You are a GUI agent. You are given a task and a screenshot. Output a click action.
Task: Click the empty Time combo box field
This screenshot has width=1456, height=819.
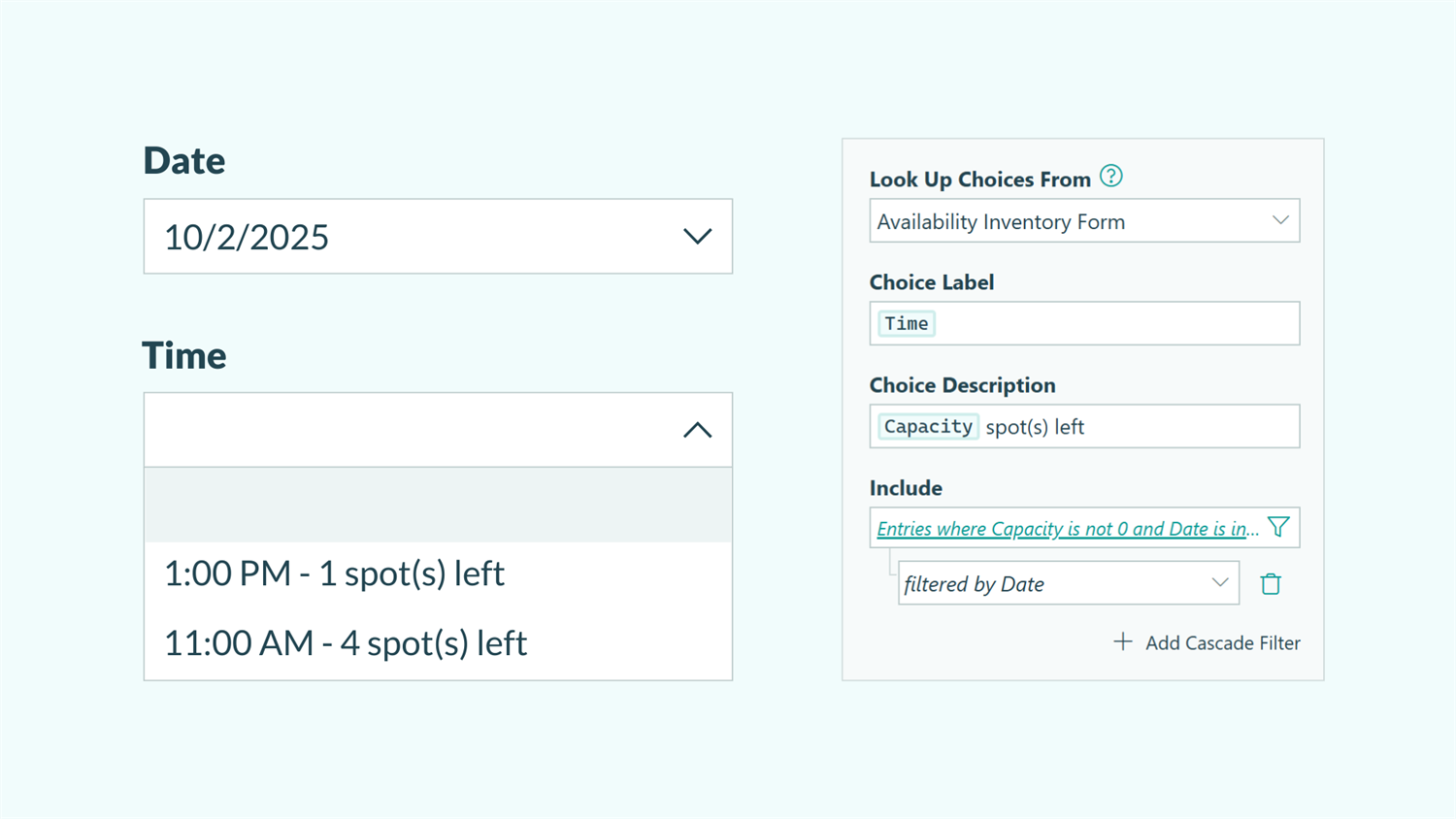pos(408,429)
